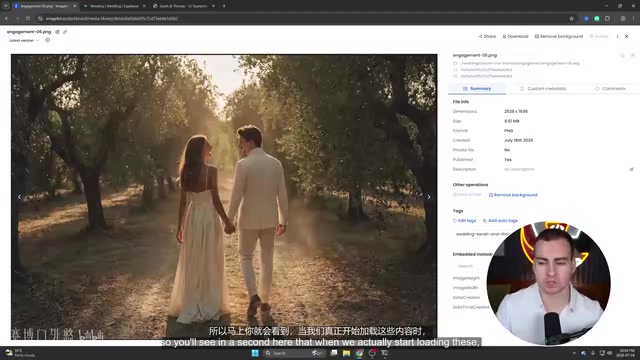The width and height of the screenshot is (640, 360).
Task: Open File Explorer from the taskbar
Action: [x=346, y=353]
